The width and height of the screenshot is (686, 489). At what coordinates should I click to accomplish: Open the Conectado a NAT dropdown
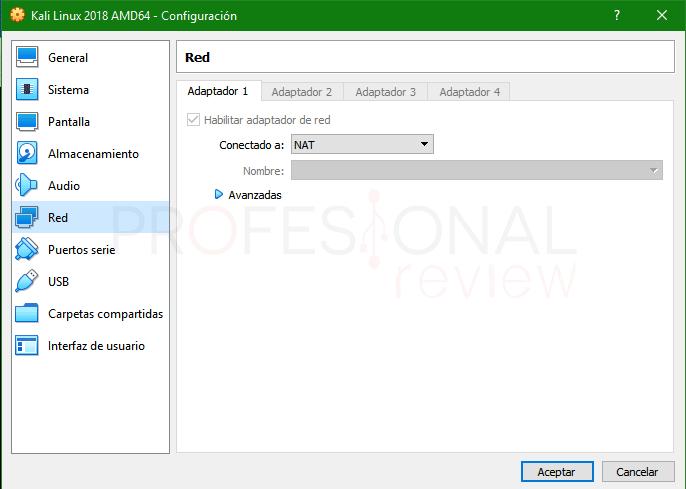point(362,144)
